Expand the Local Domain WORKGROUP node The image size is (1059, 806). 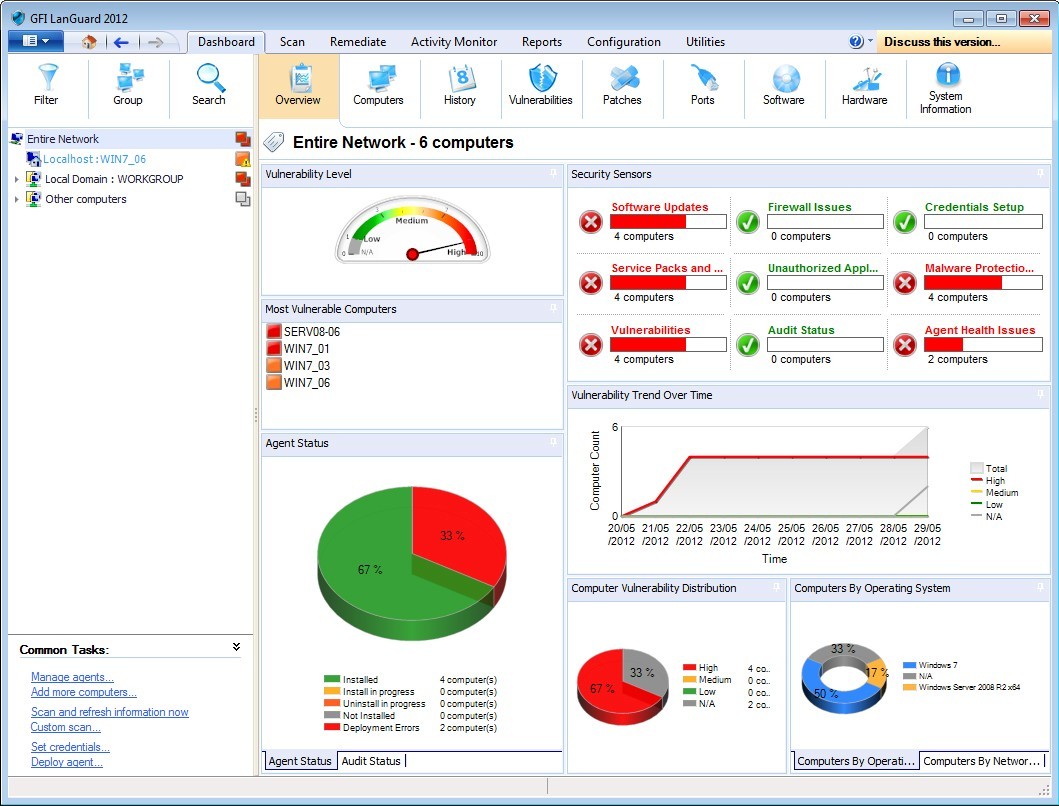(x=16, y=180)
